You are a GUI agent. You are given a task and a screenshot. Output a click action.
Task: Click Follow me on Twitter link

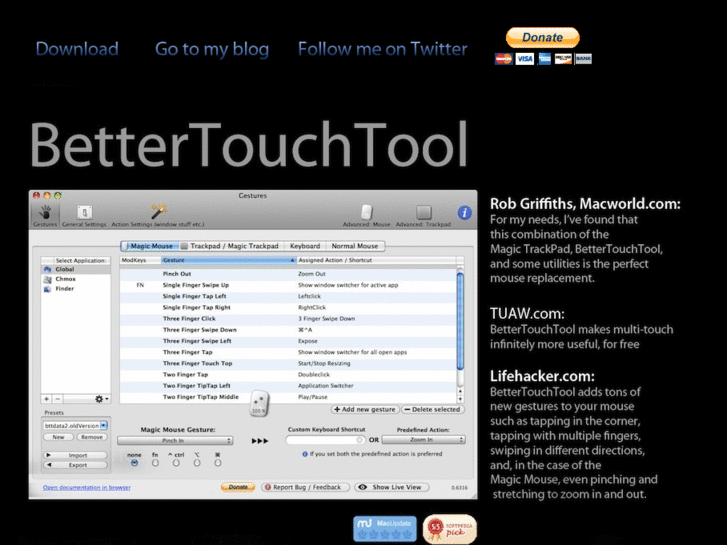(383, 49)
